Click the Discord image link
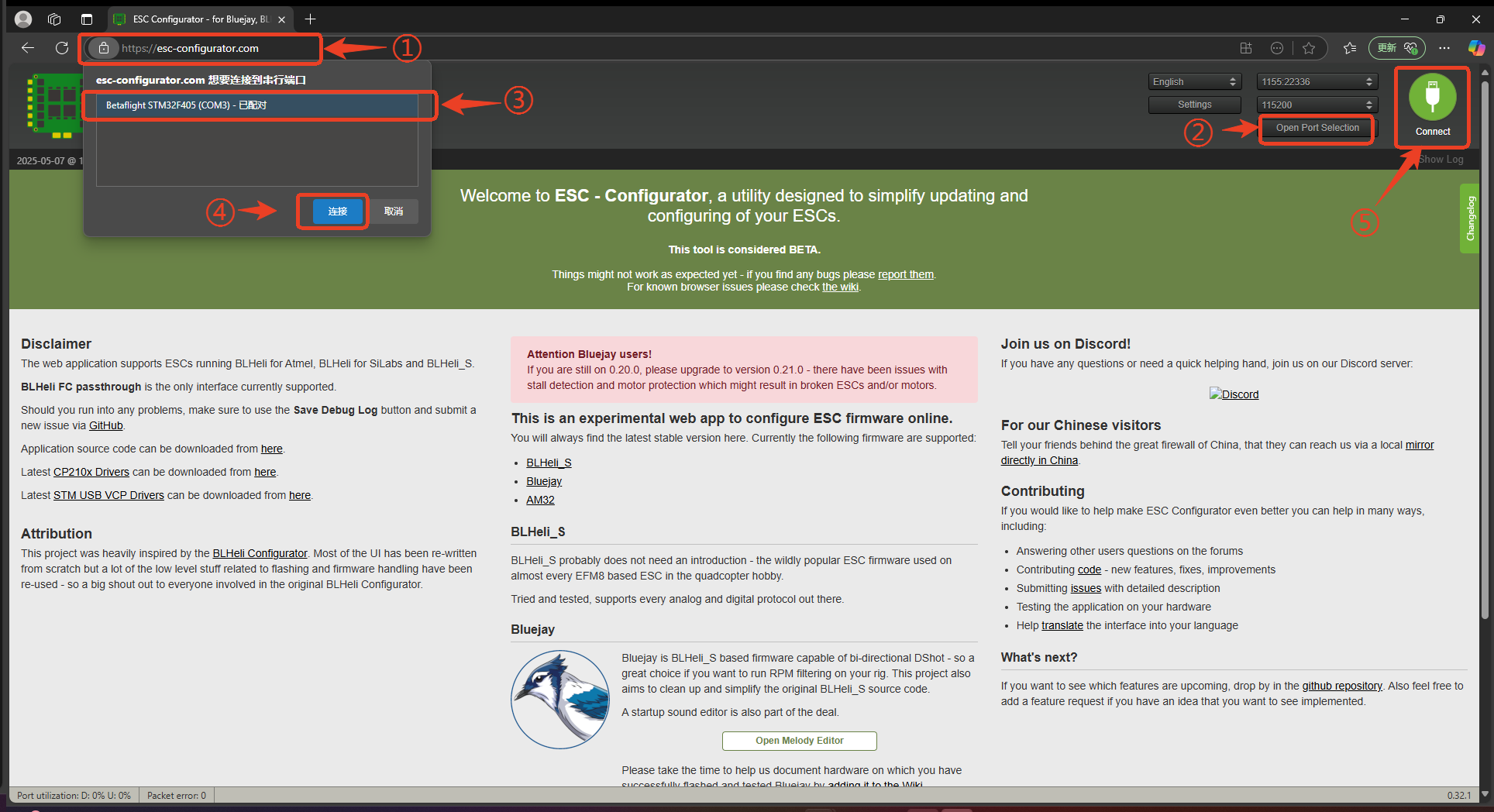 (x=1234, y=394)
